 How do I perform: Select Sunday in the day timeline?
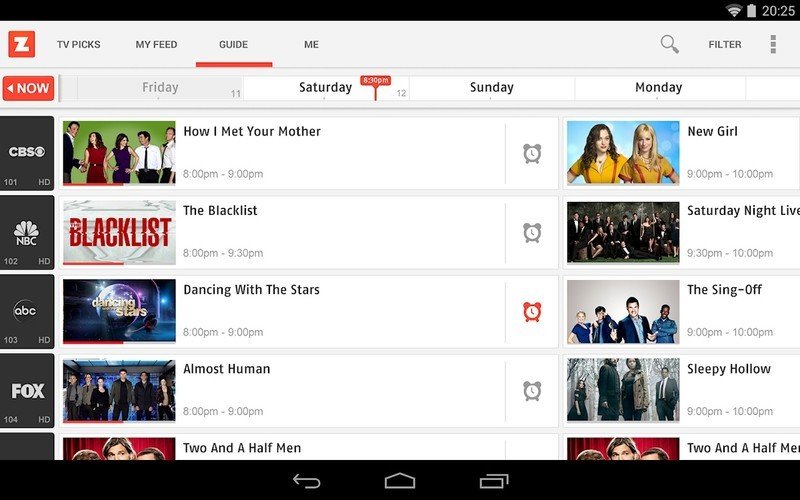(491, 87)
